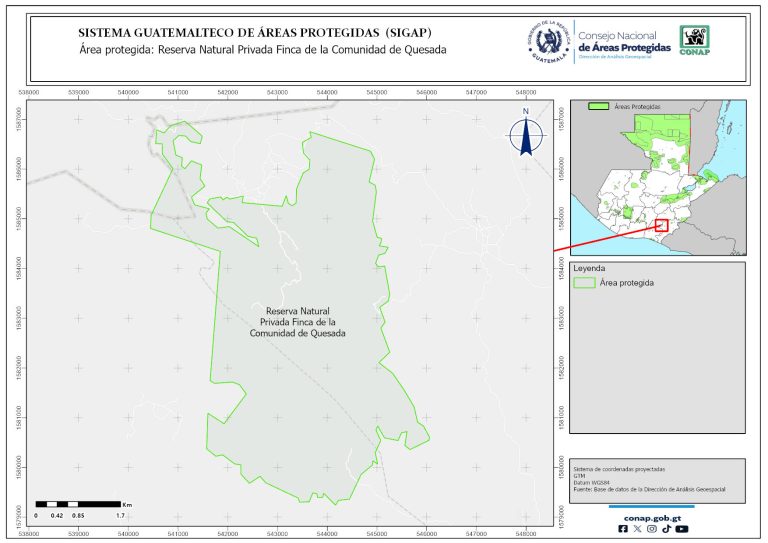Click the Consejo Nacional de Áreas Protegidas text
This screenshot has width=768, height=543.
[624, 41]
